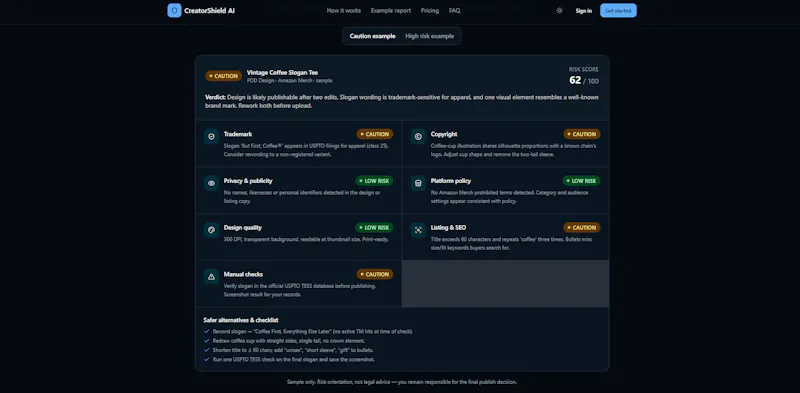800x393 pixels.
Task: Click the Trademark shield icon
Action: (211, 136)
